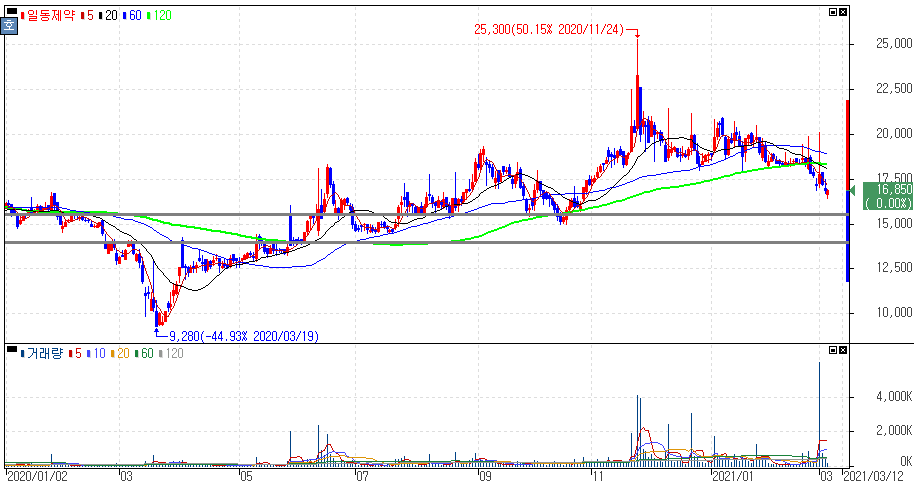Click the green current-price arrow marker
Image resolution: width=914 pixels, height=484 pixels.
click(852, 191)
